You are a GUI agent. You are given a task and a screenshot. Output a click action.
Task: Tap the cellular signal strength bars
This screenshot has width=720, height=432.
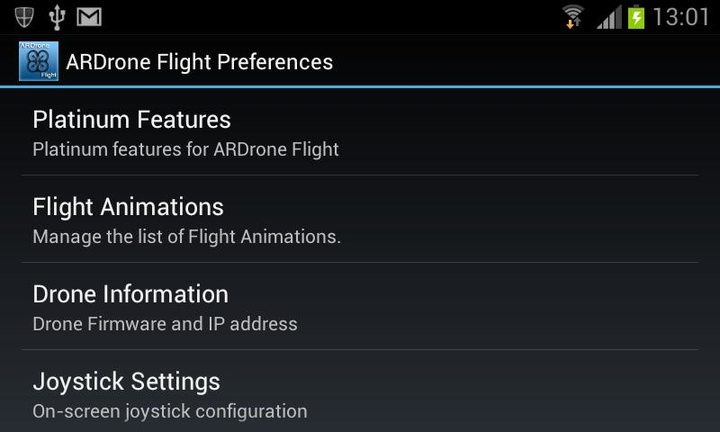click(609, 17)
